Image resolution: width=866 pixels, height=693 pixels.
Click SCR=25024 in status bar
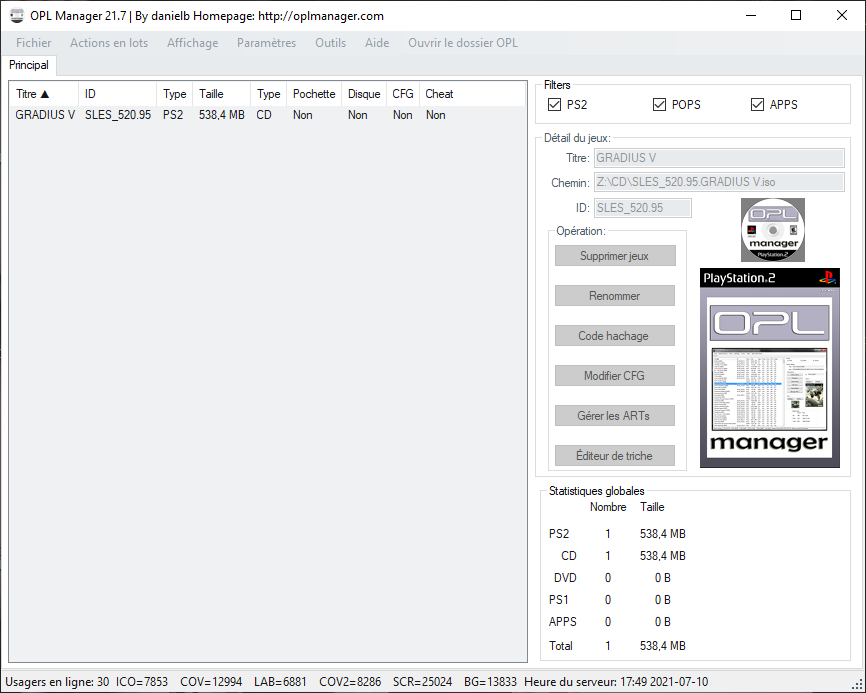(423, 682)
